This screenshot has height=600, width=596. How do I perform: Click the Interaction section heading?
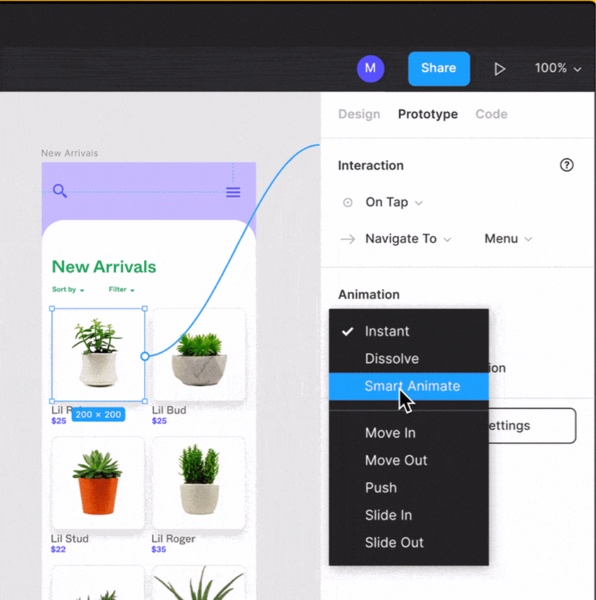pyautogui.click(x=371, y=166)
